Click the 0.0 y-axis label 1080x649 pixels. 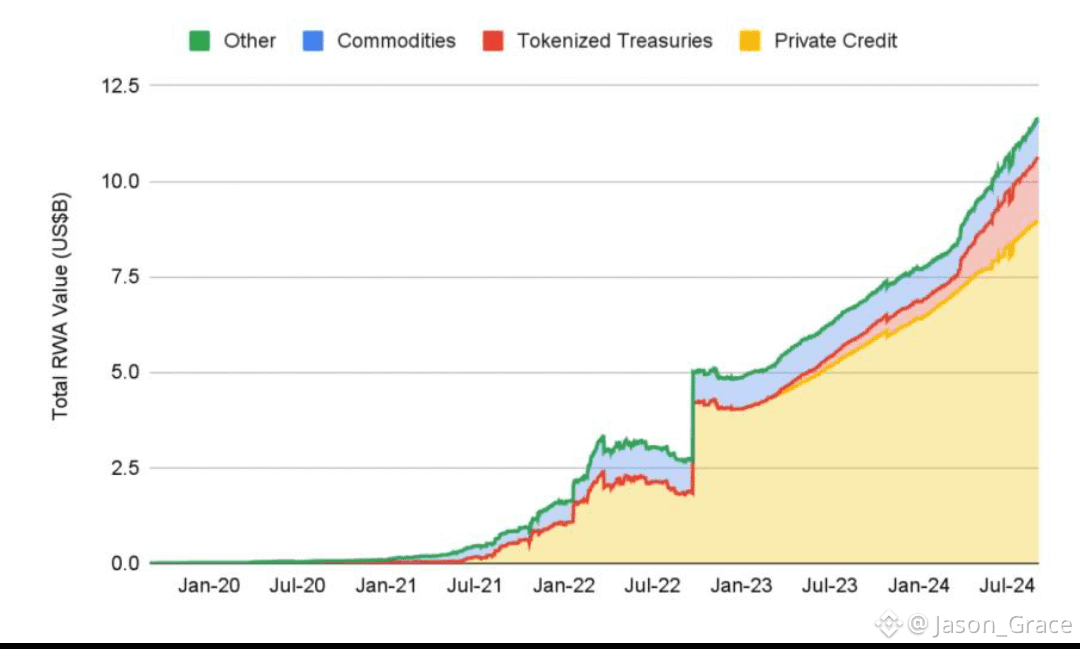tap(125, 564)
